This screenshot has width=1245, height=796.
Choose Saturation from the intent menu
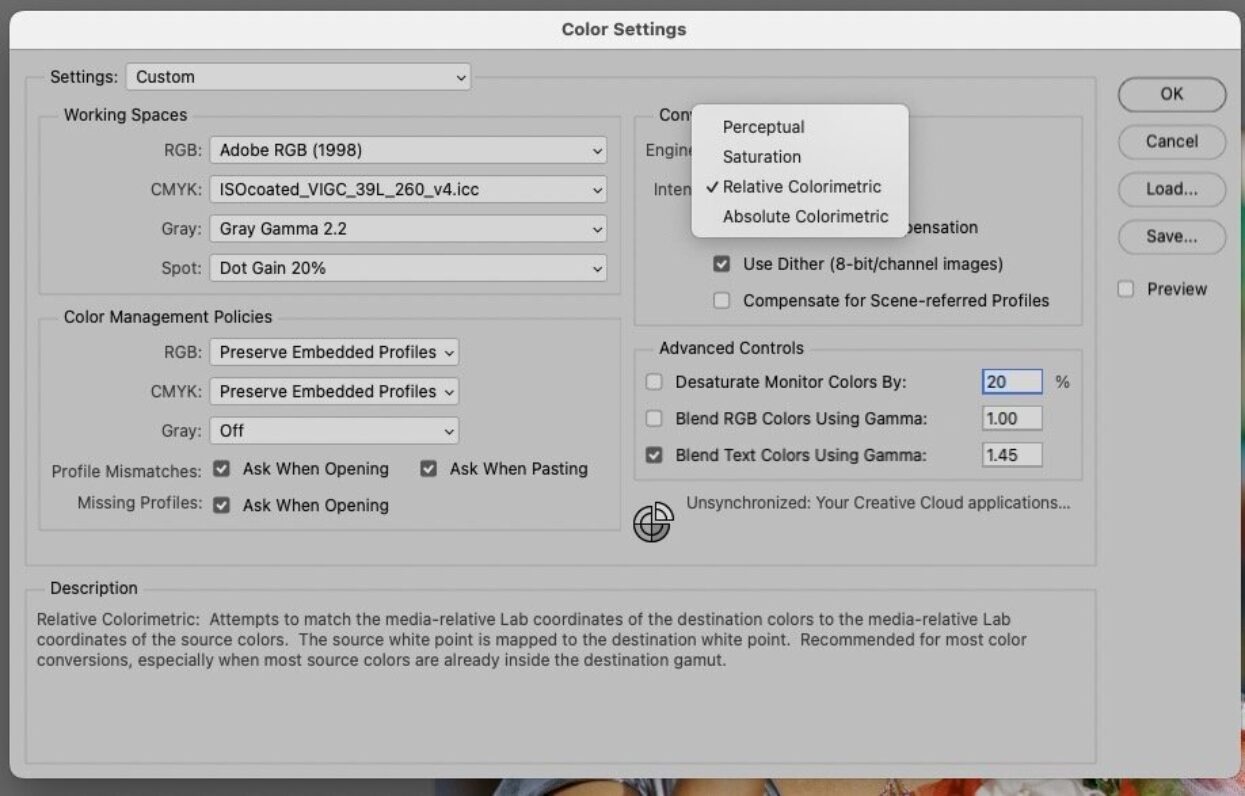click(761, 157)
